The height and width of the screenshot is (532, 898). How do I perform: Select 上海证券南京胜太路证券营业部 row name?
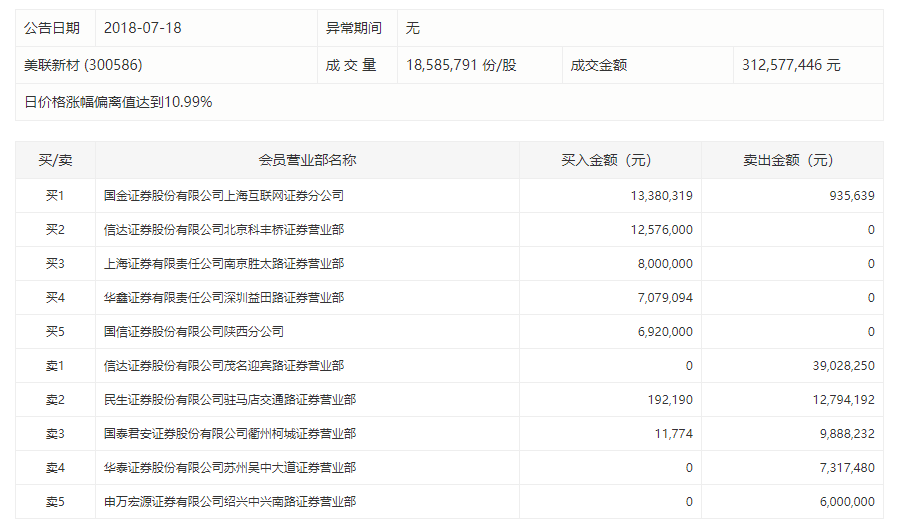[x=223, y=264]
